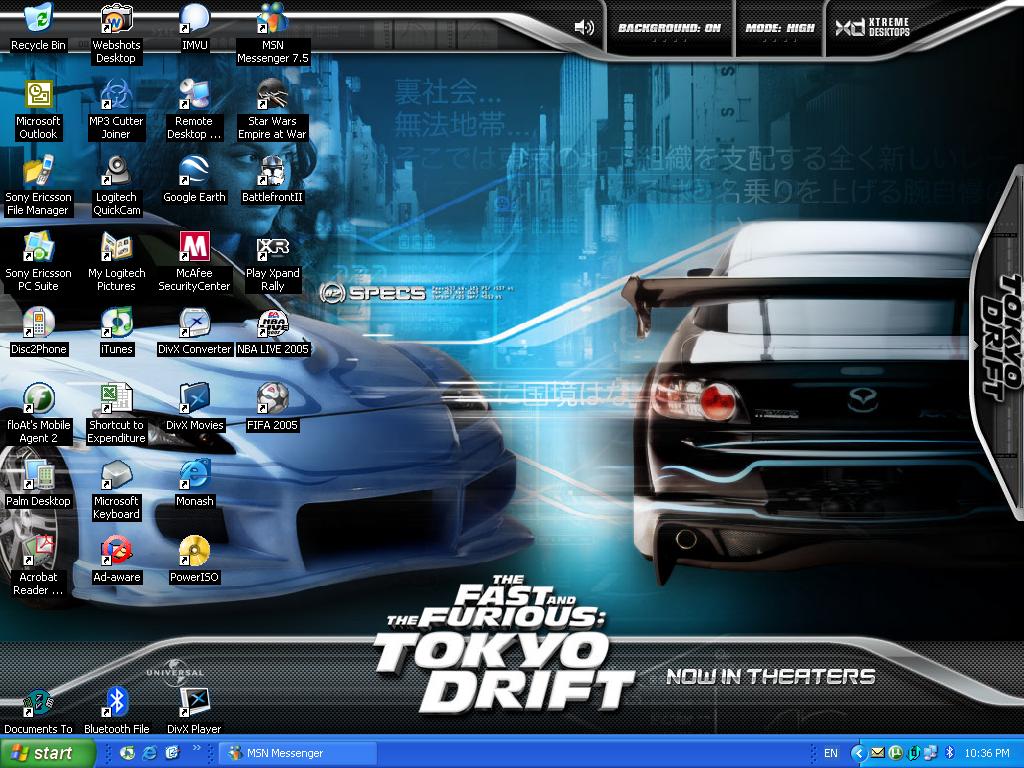The width and height of the screenshot is (1024, 768).
Task: Expand hidden system tray icons arrow
Action: (x=858, y=753)
